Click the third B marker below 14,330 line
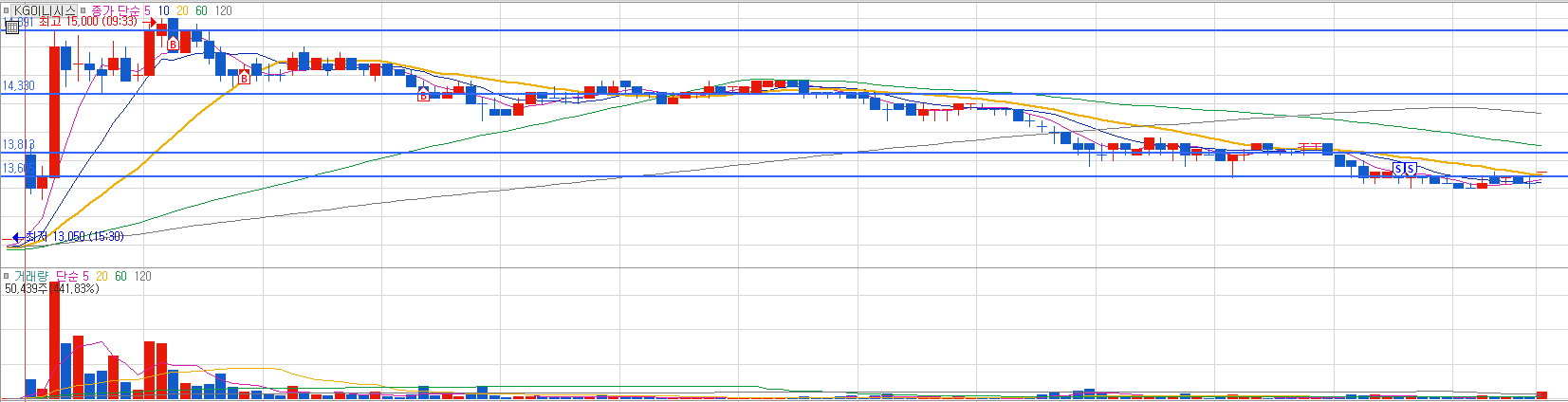This screenshot has height=402, width=1568. point(424,95)
